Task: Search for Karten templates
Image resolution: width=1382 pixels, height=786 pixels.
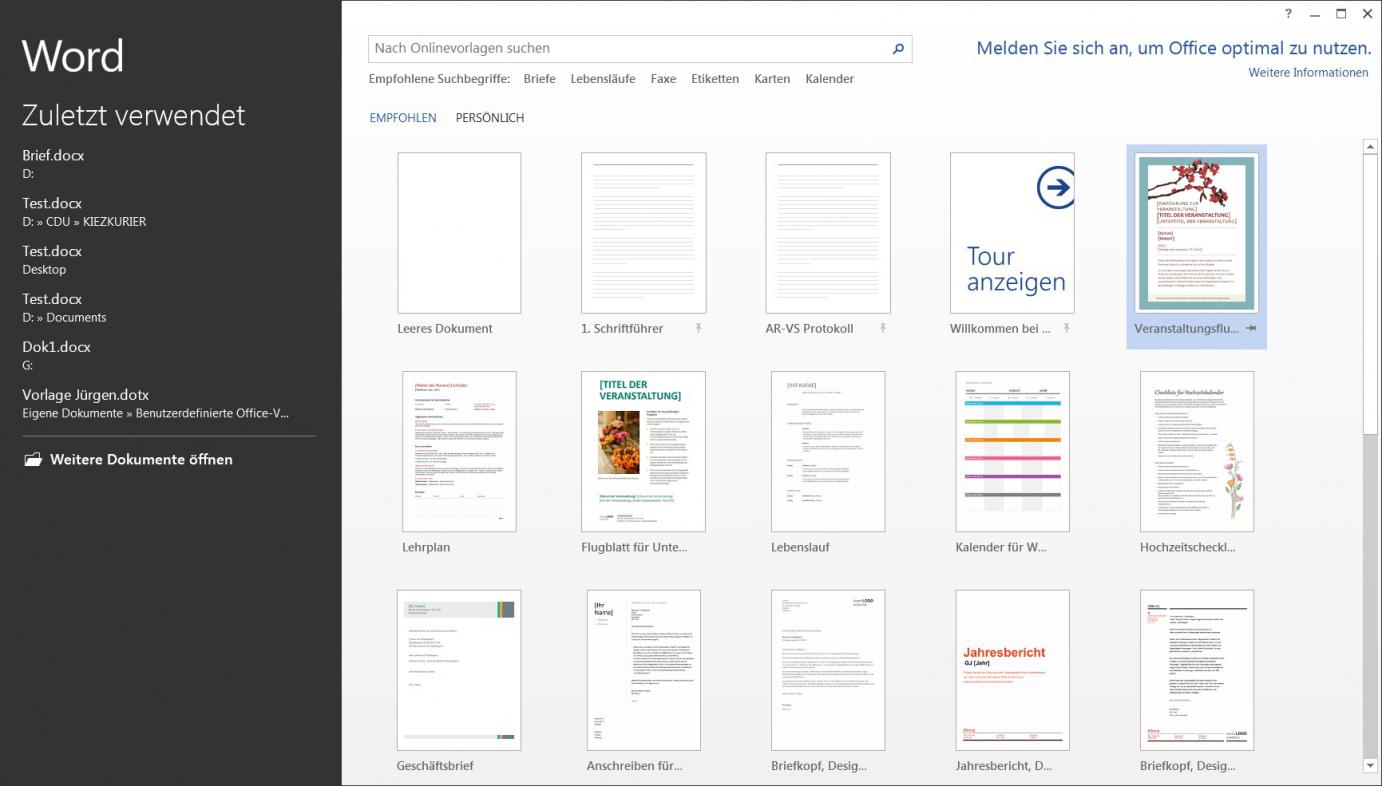Action: pyautogui.click(x=772, y=79)
